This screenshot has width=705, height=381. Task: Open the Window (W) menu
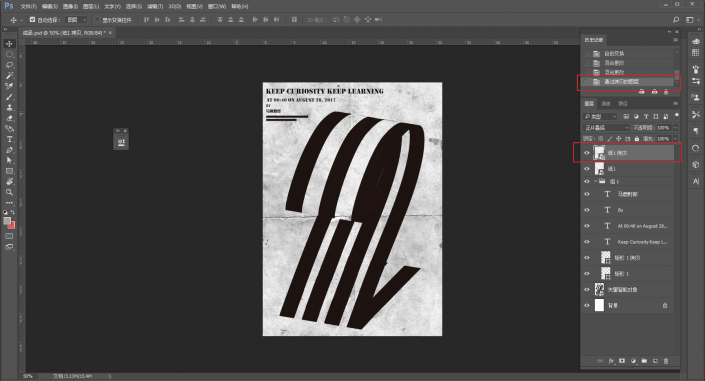(x=217, y=6)
